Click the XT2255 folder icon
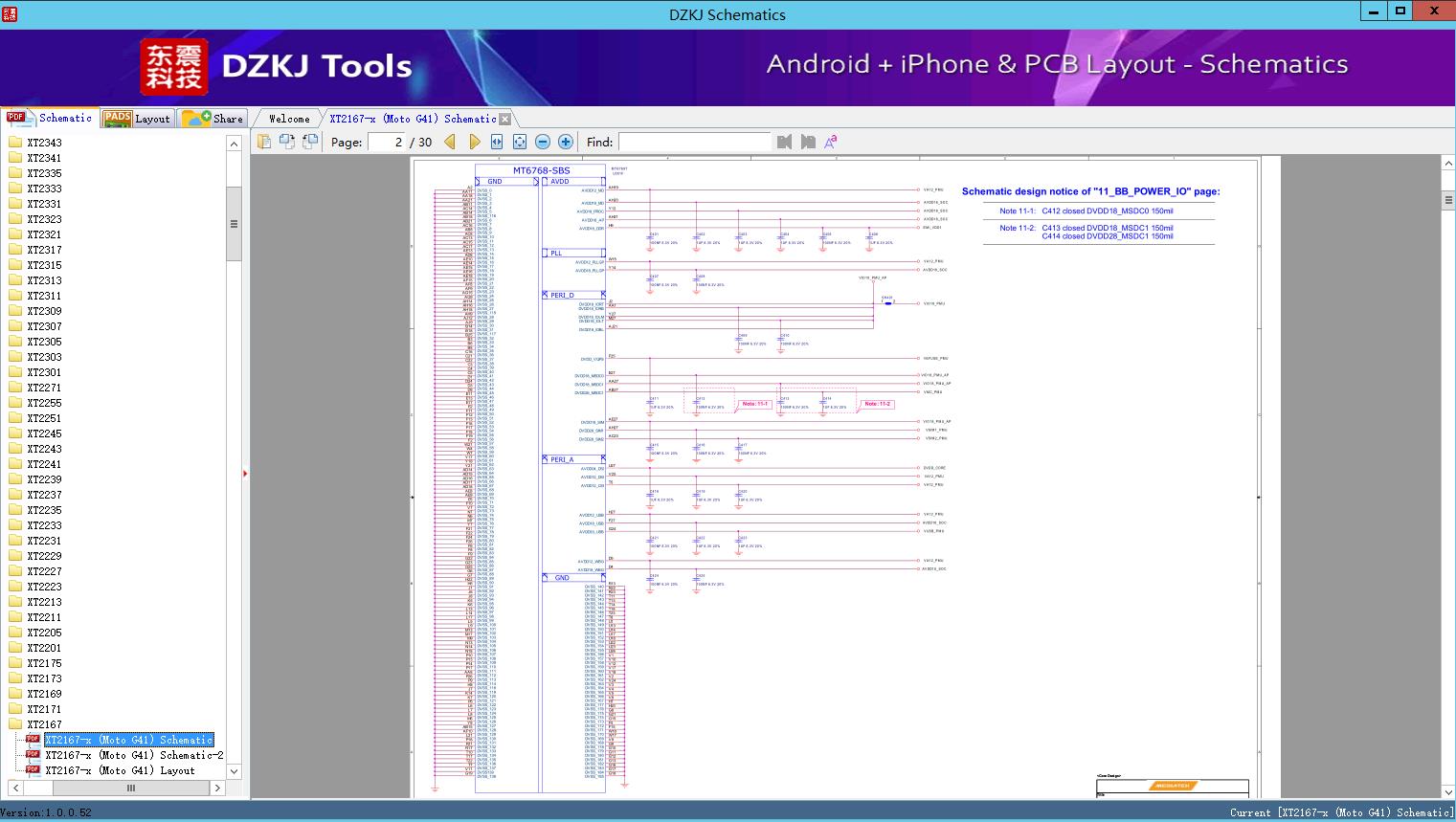 15,403
